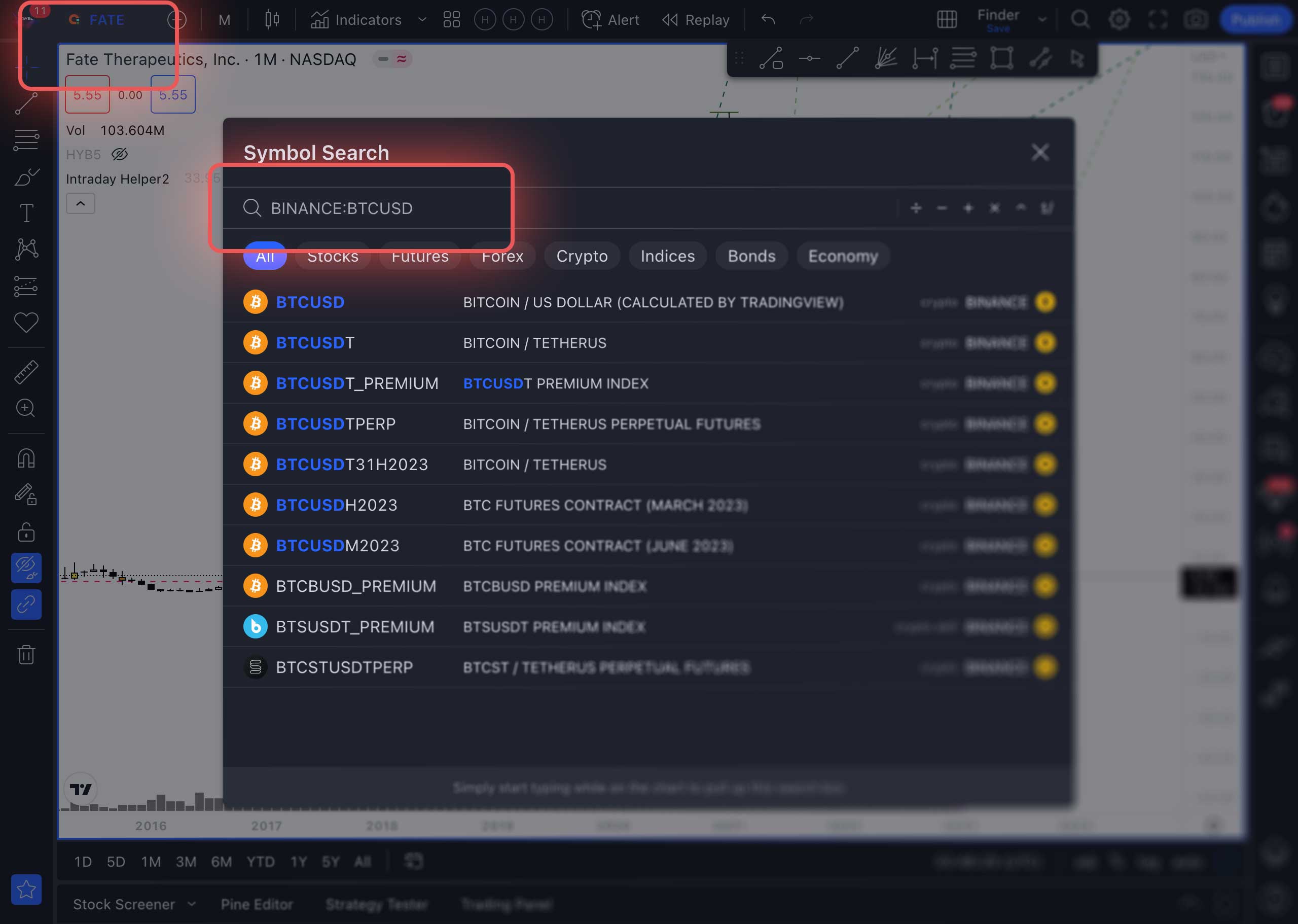Enter fullscreen mode
Viewport: 1298px width, 924px height.
(1158, 20)
